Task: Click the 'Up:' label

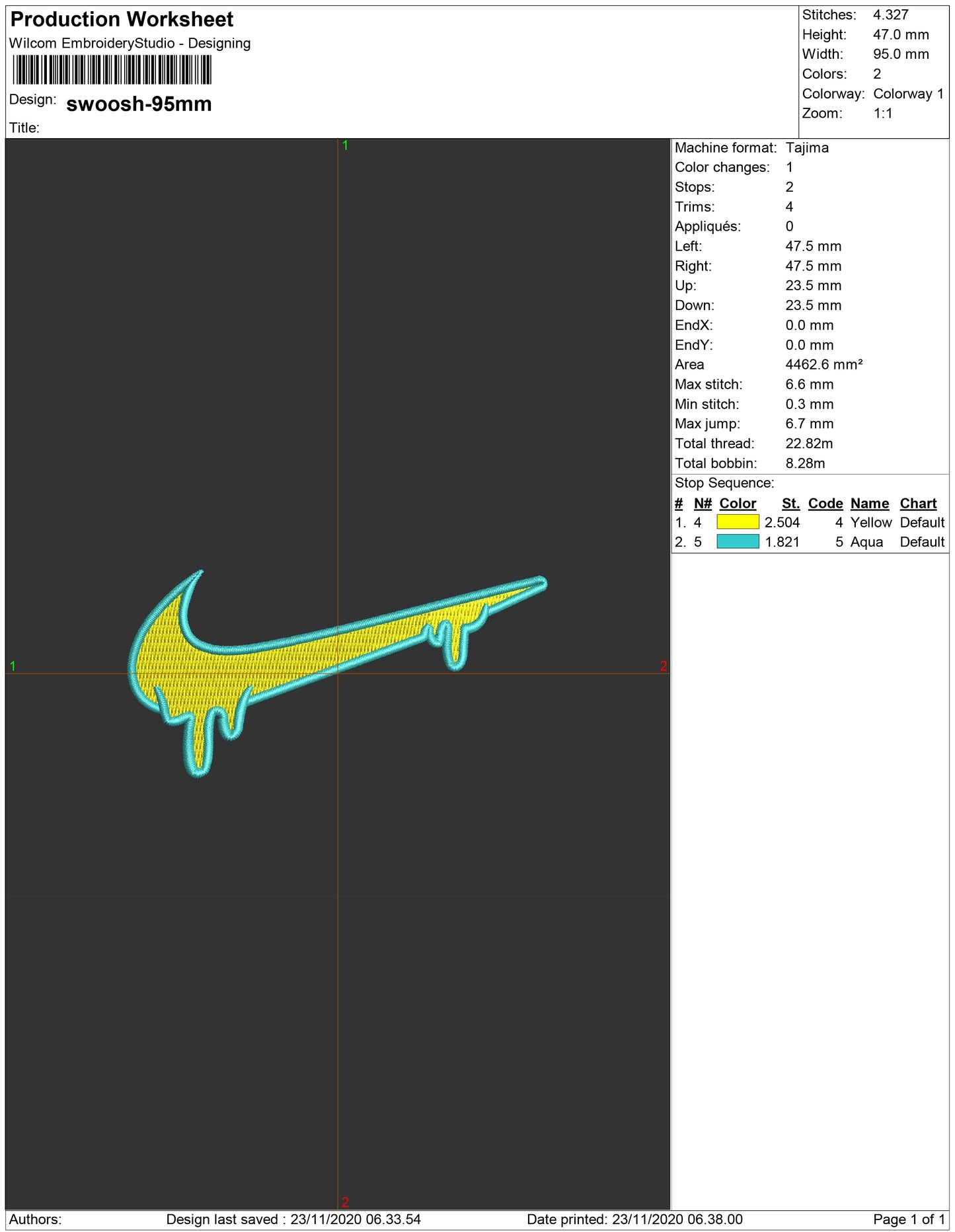Action: coord(685,286)
